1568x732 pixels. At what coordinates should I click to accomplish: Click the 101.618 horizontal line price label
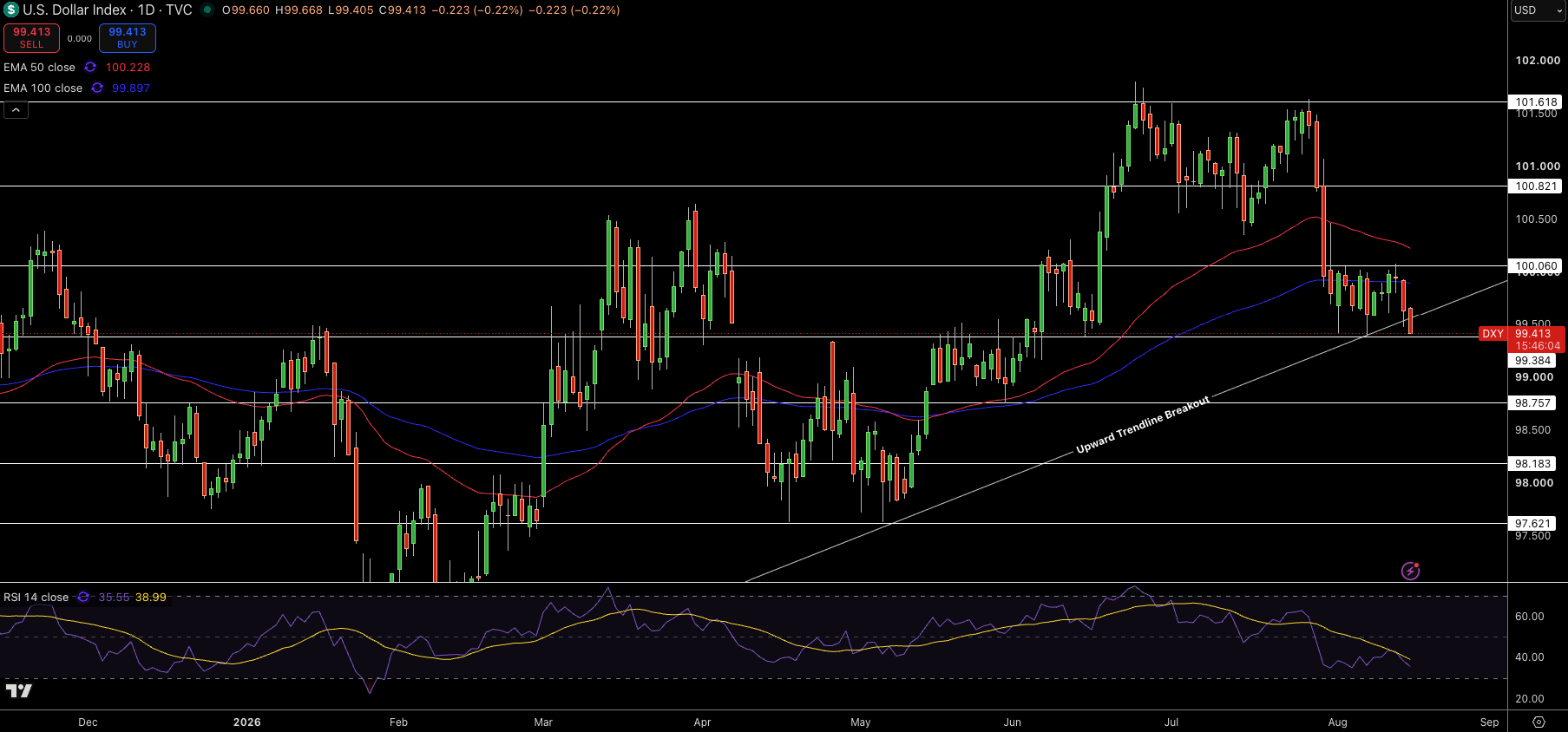coord(1536,102)
